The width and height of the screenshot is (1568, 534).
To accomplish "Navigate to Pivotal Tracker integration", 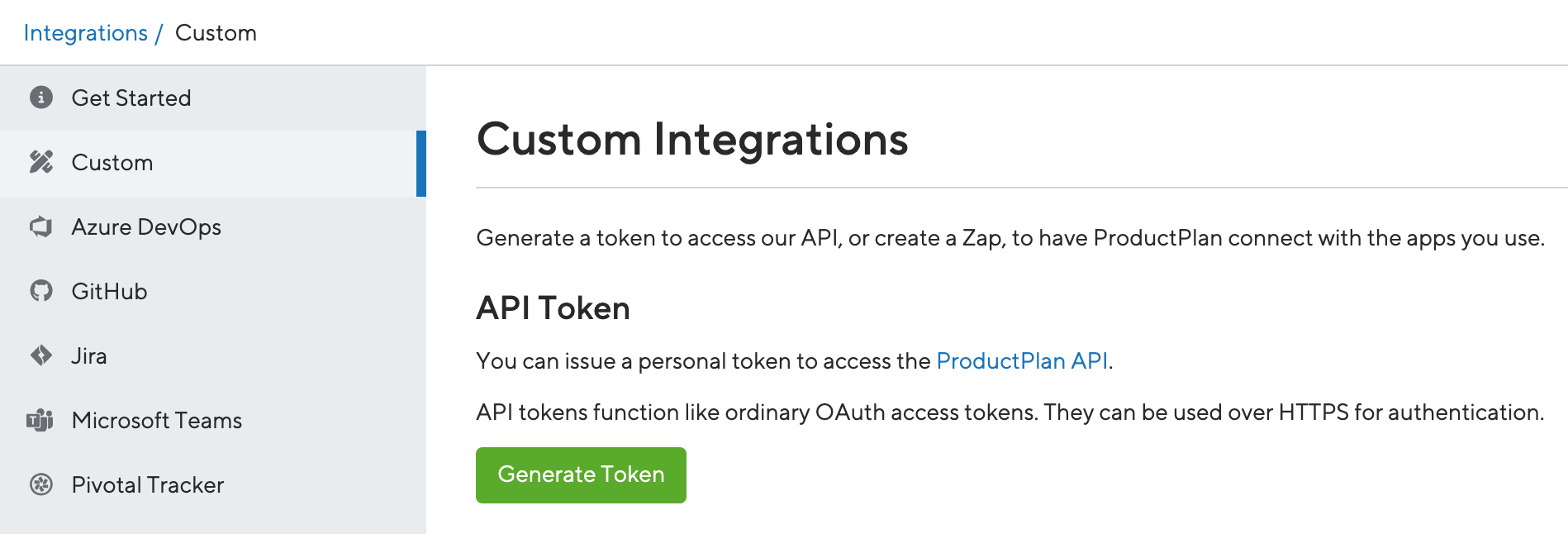I will tap(149, 484).
